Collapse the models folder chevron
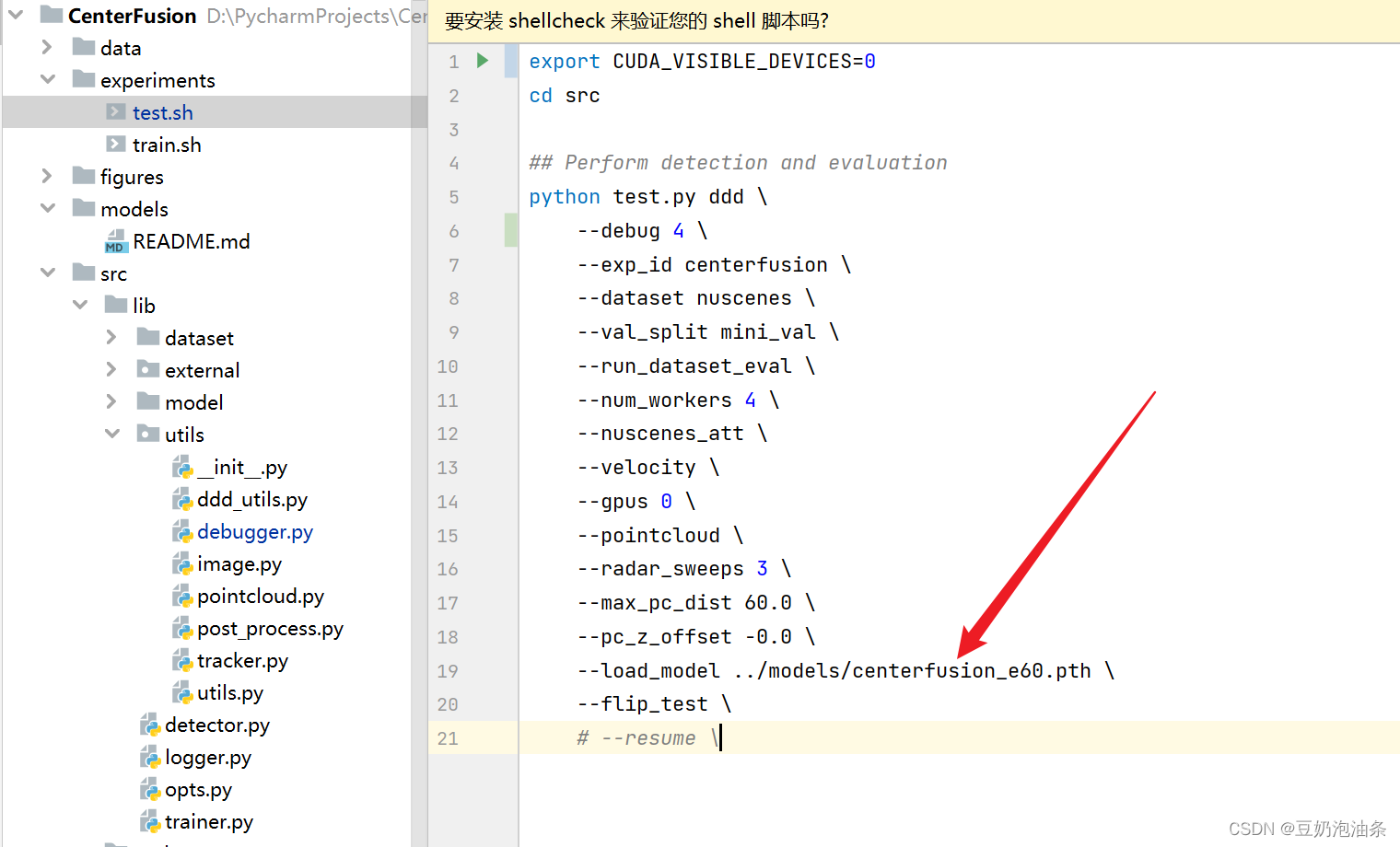The width and height of the screenshot is (1400, 847). 48,208
